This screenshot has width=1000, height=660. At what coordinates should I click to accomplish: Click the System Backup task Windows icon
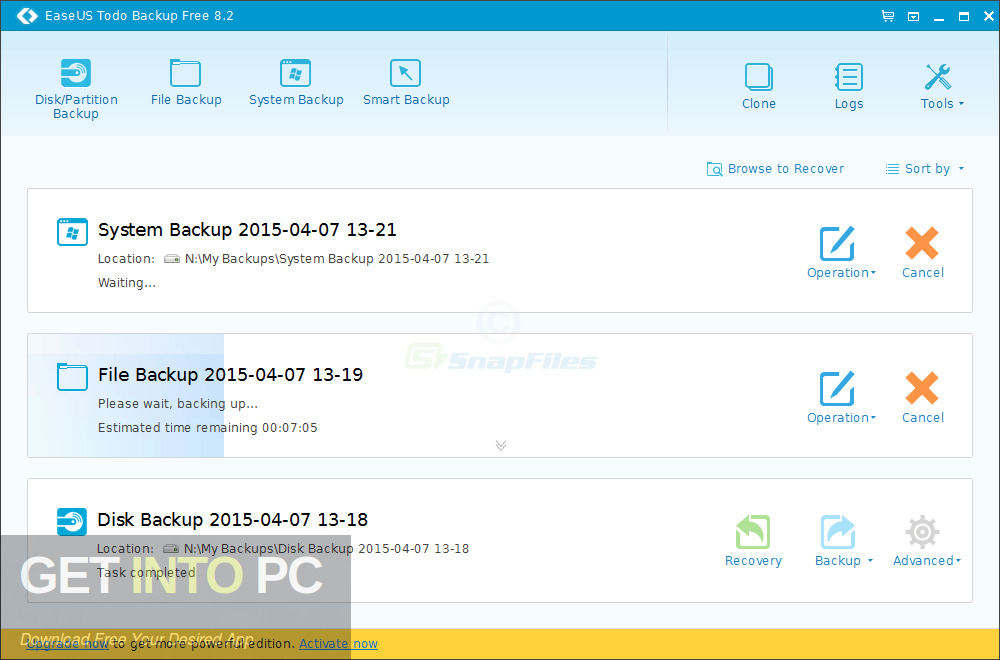72,231
